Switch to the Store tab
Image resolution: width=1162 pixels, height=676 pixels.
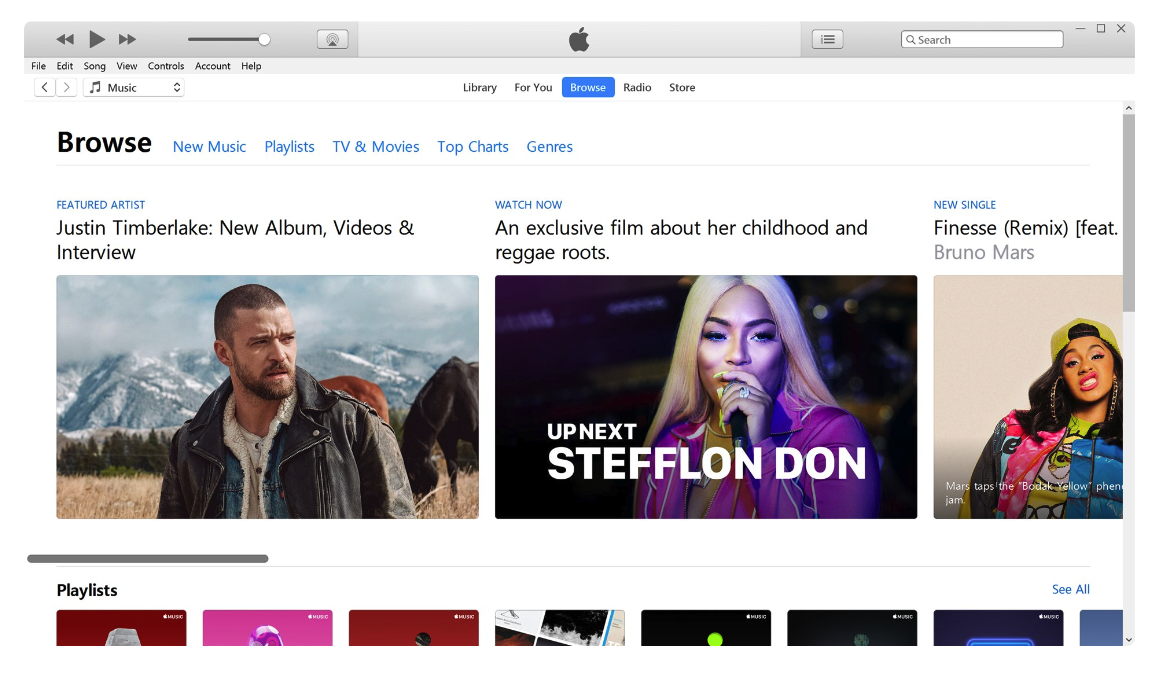tap(682, 87)
